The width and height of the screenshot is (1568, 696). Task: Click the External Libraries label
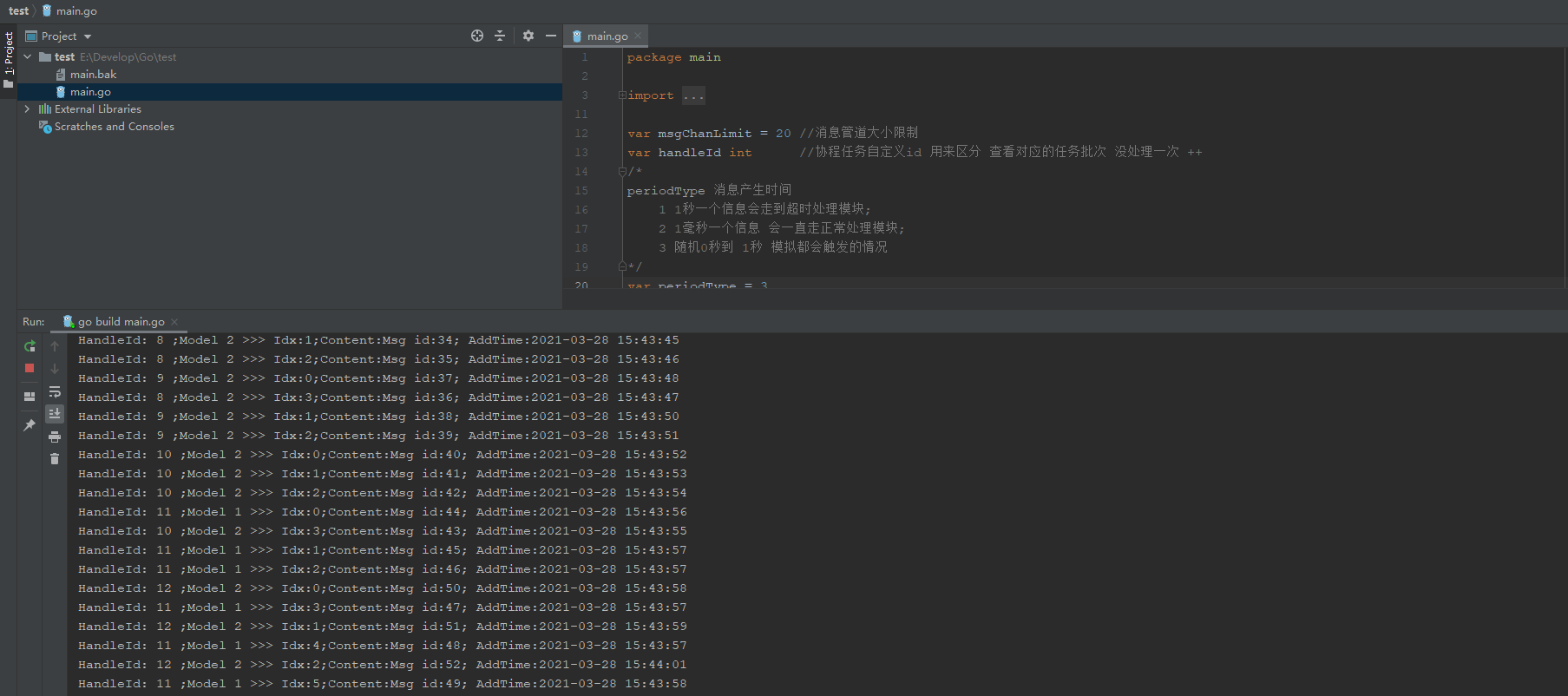click(x=97, y=108)
